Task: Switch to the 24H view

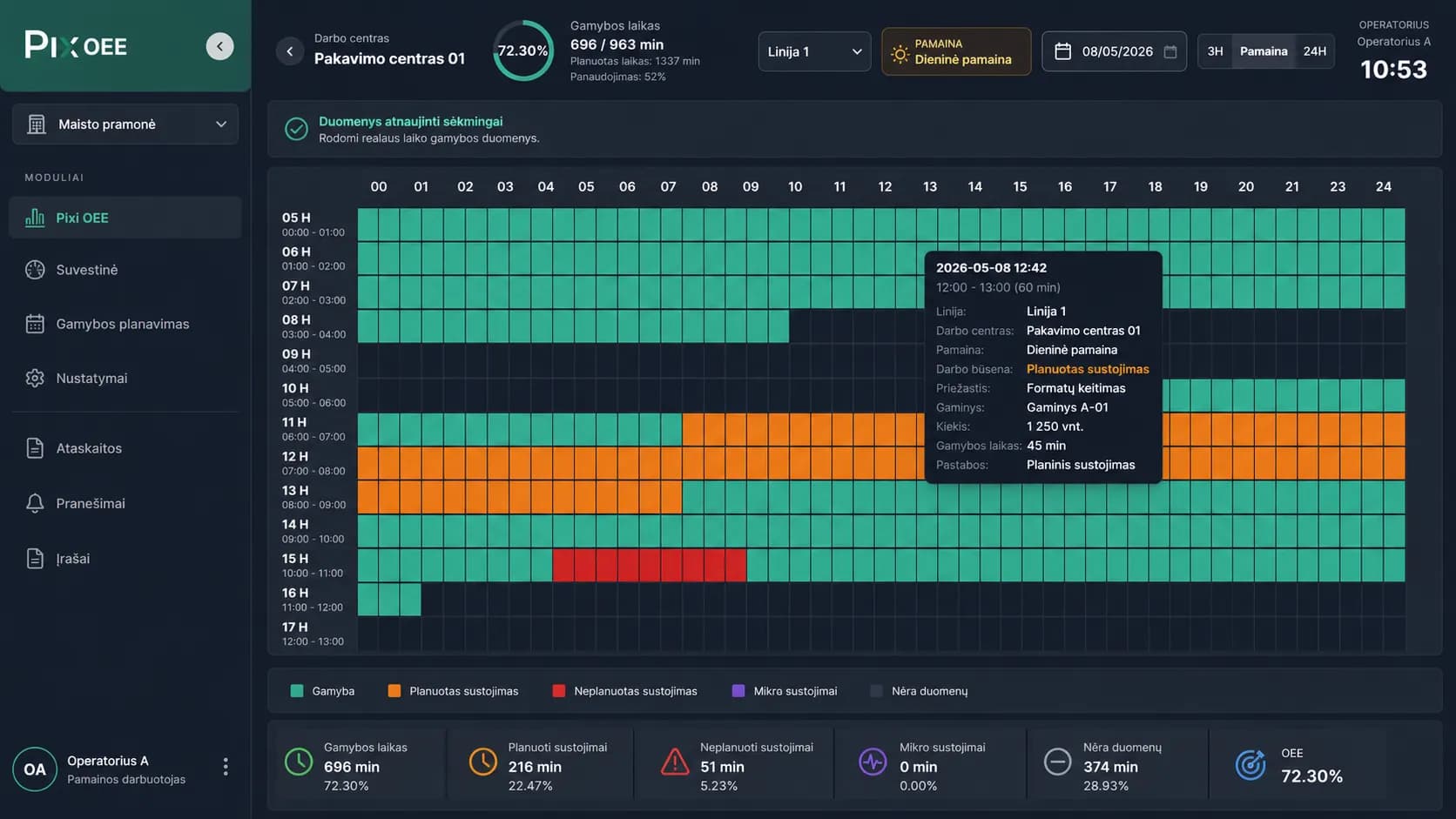Action: click(x=1315, y=51)
